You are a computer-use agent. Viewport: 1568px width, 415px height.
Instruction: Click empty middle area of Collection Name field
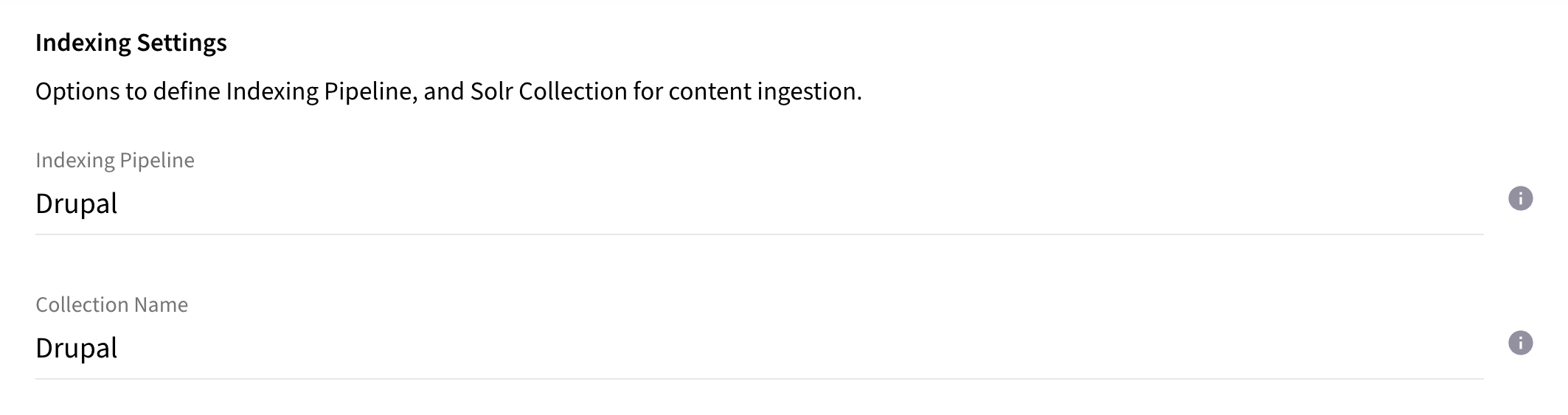(760, 348)
